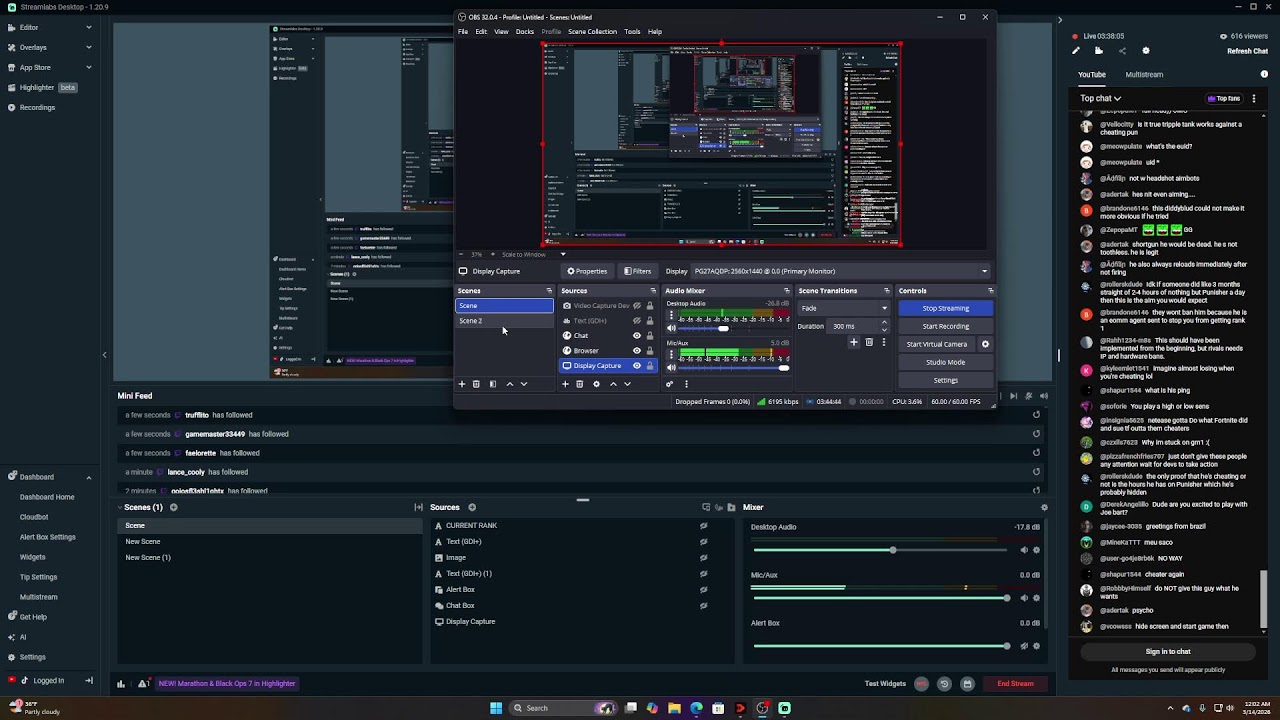Open the OBS Docks menu
1280x720 pixels.
524,32
